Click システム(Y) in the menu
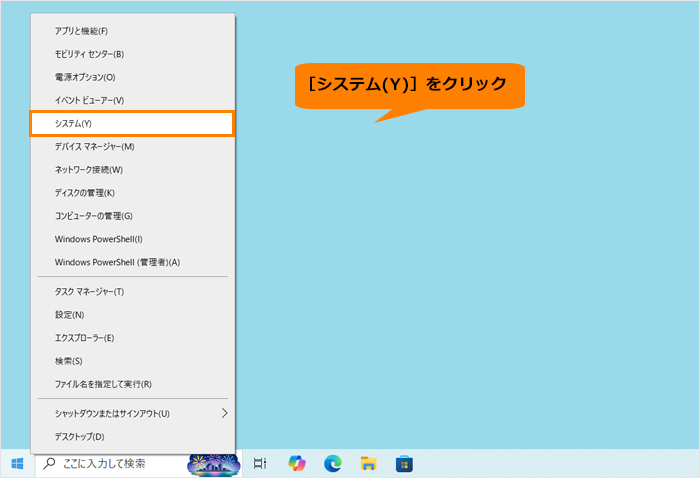Image resolution: width=700 pixels, height=478 pixels. click(132, 124)
